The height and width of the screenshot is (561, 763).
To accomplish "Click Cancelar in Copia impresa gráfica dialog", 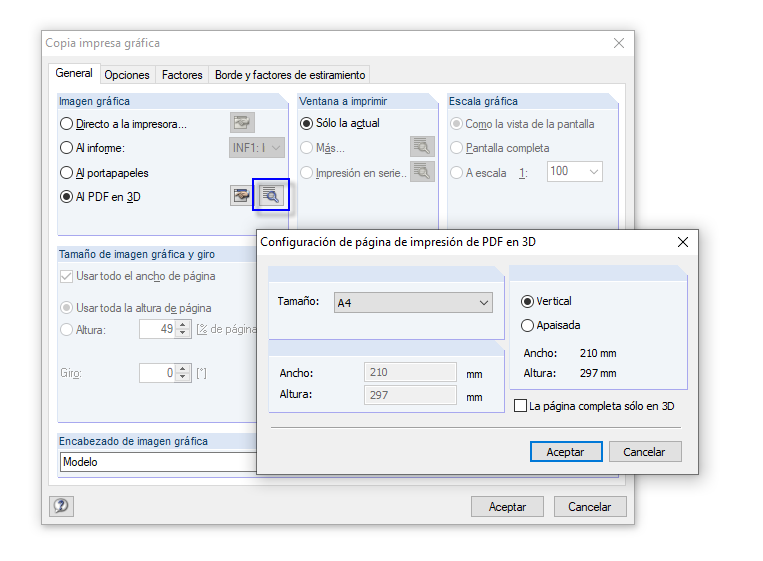I will coord(590,507).
